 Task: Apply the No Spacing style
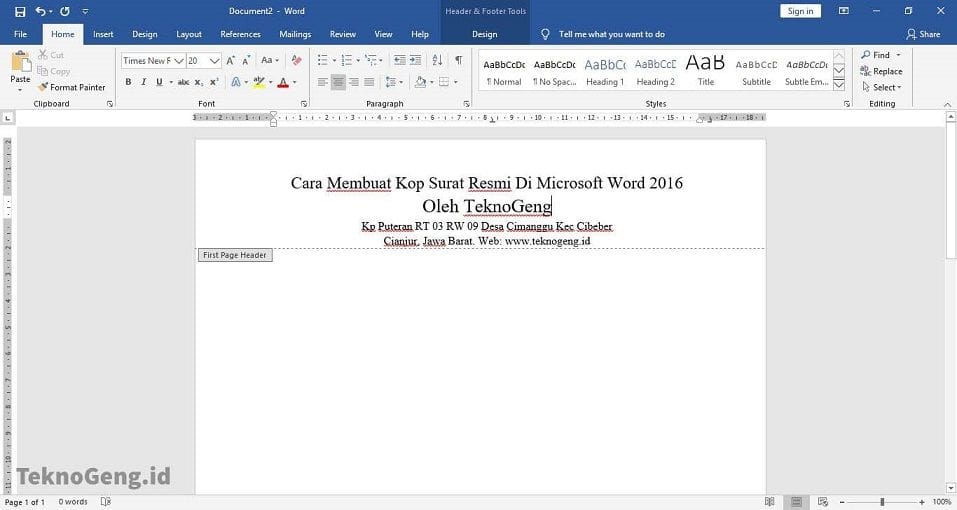click(x=554, y=71)
